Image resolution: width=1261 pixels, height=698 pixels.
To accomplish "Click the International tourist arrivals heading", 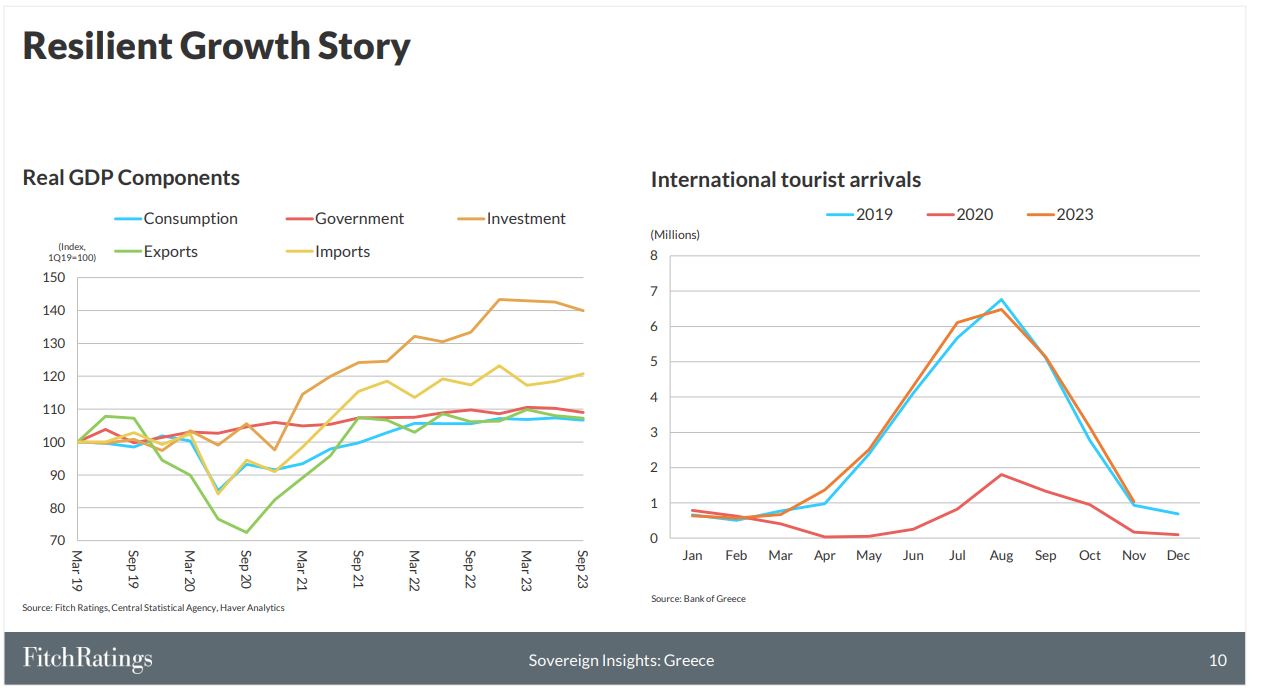I will [786, 180].
